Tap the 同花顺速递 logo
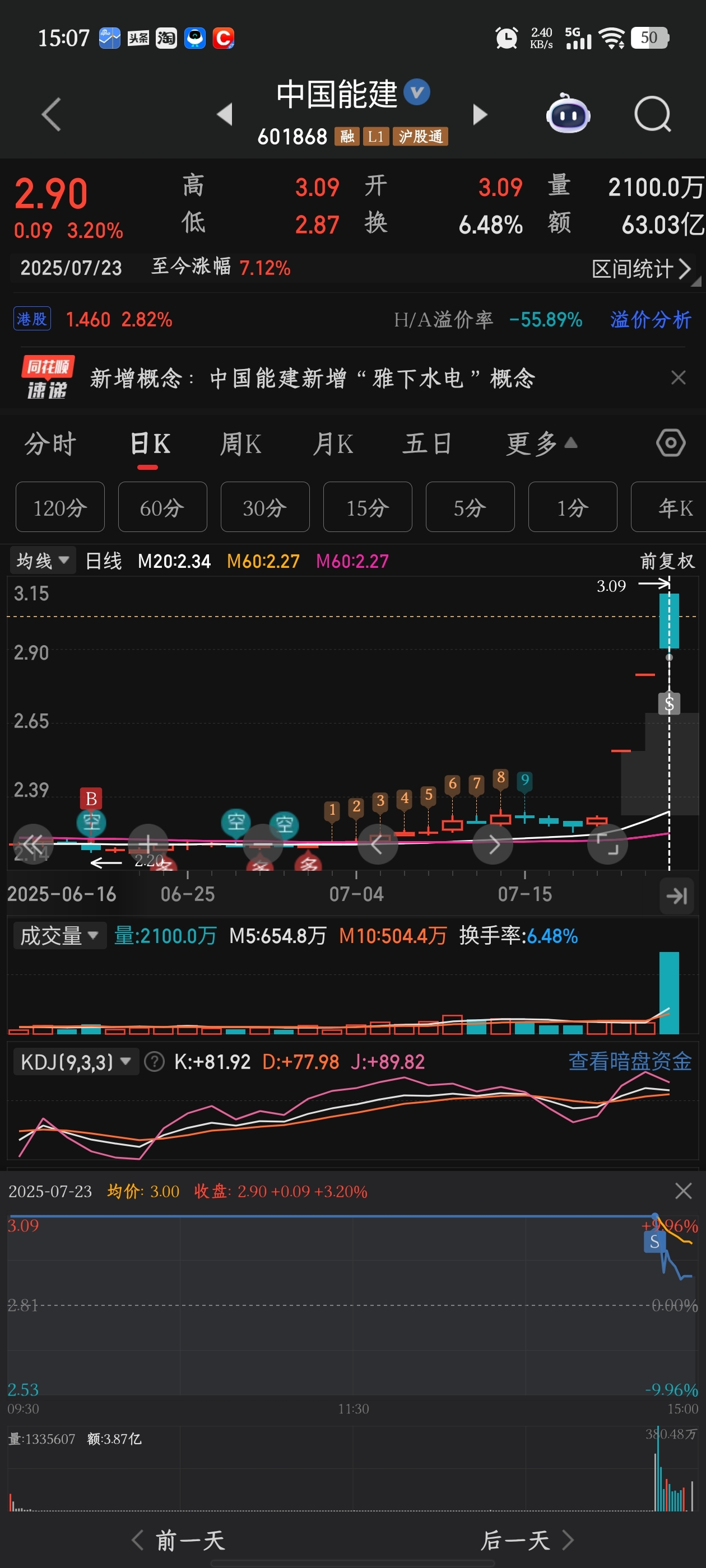 tap(48, 377)
